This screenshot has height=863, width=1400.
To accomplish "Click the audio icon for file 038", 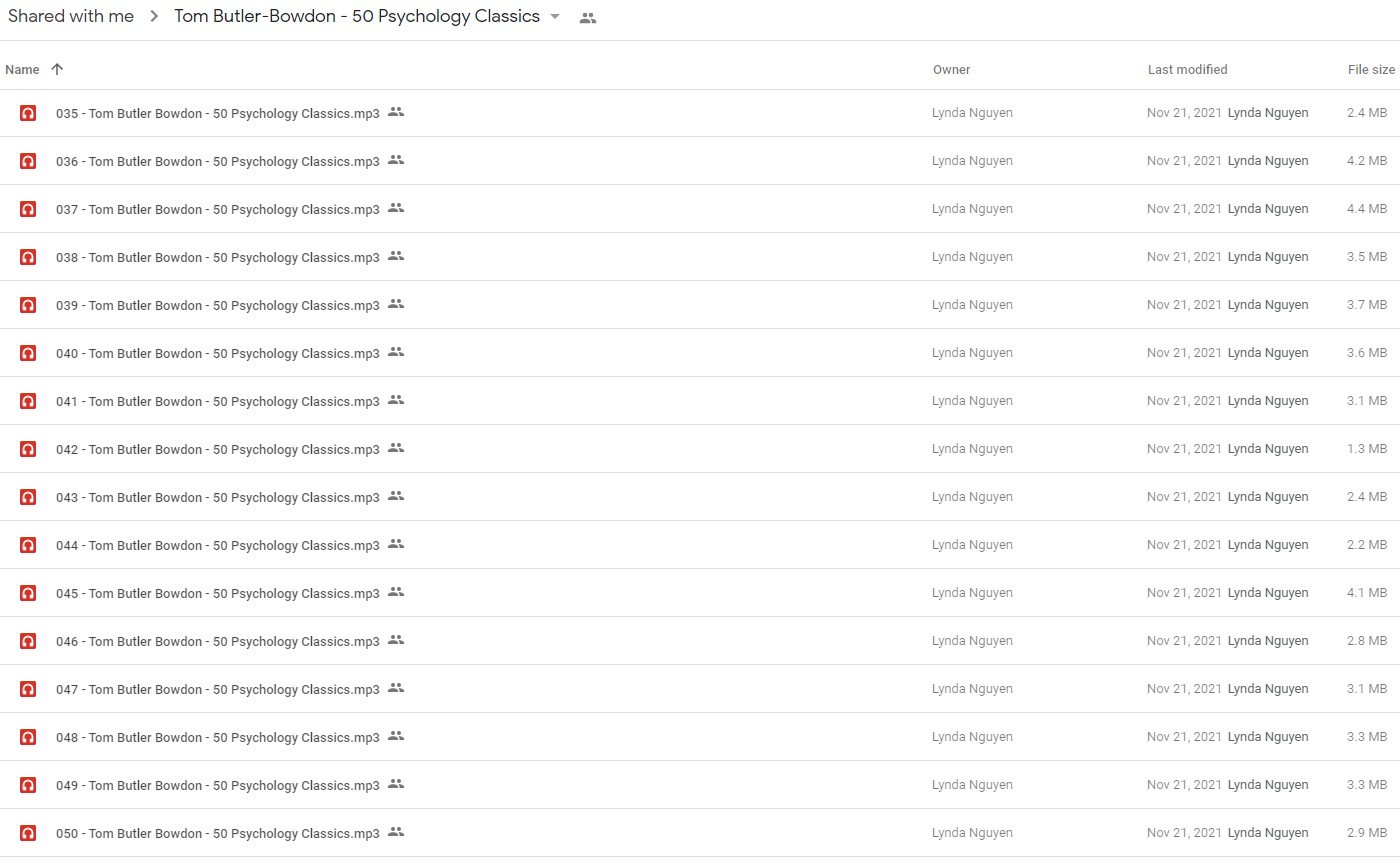I will [28, 257].
